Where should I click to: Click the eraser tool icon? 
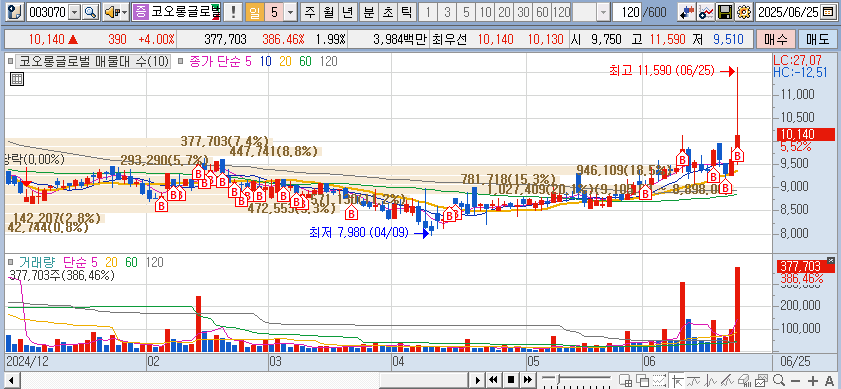point(744,380)
